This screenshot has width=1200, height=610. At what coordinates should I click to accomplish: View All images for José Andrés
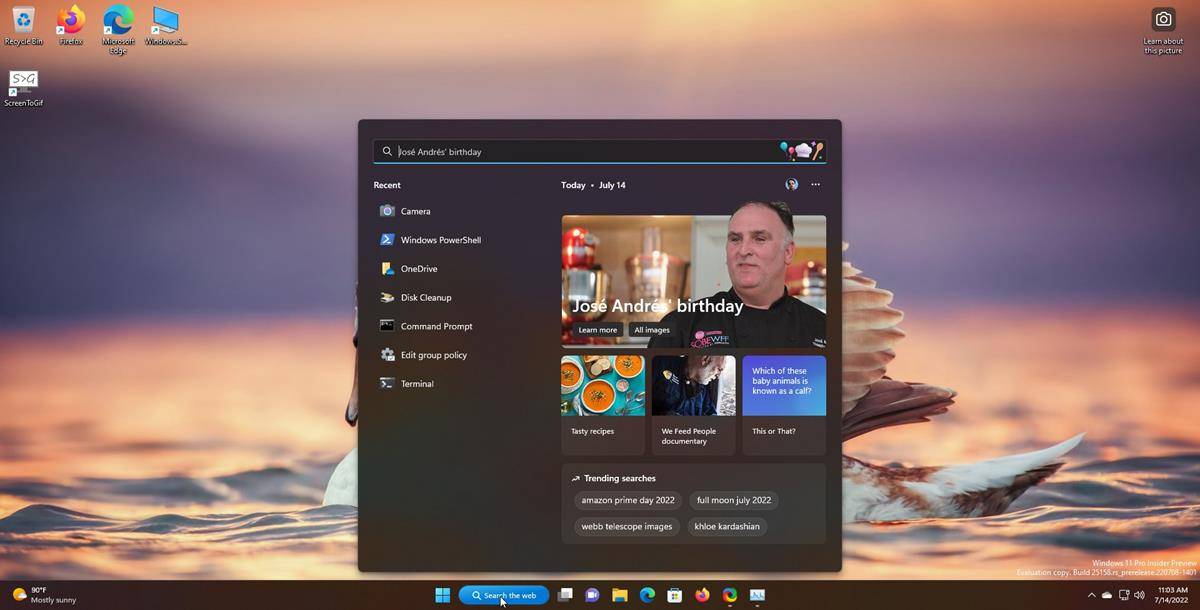(x=651, y=329)
